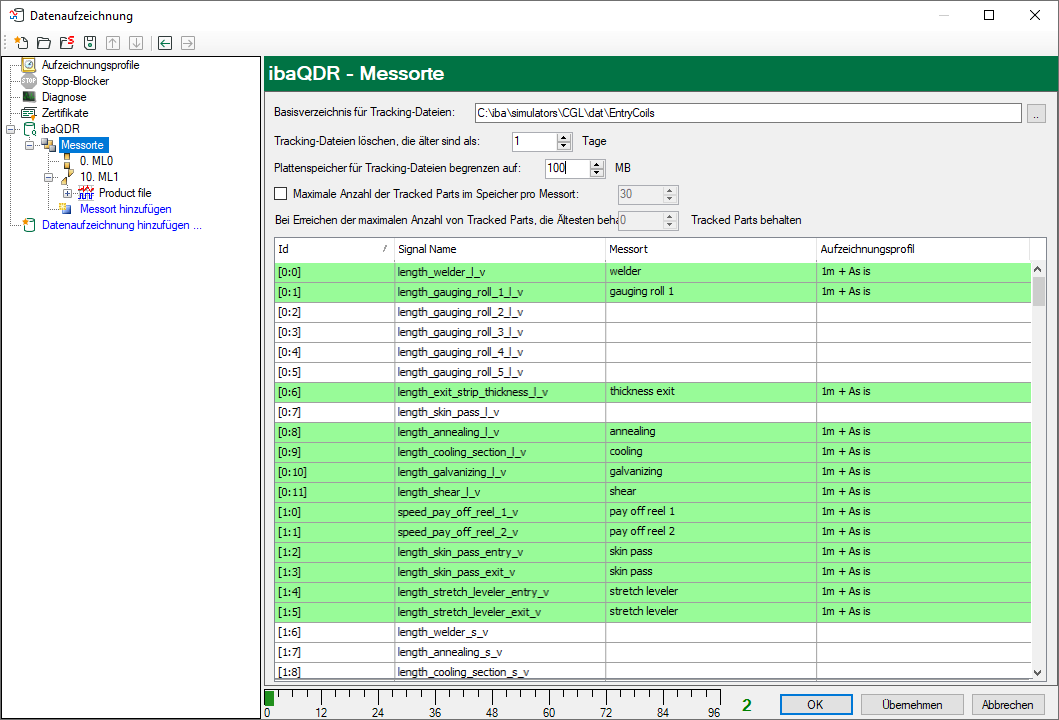
Task: Click the Messort hinzufügen icon
Action: tap(65, 209)
